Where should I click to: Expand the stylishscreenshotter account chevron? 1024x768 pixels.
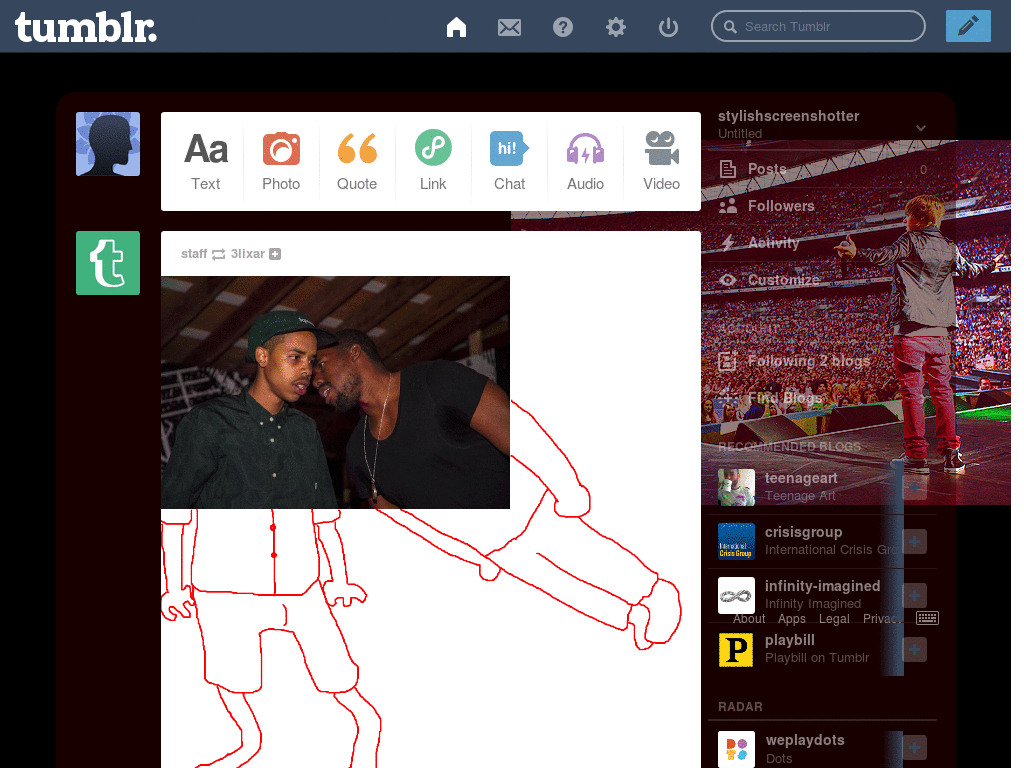[920, 128]
